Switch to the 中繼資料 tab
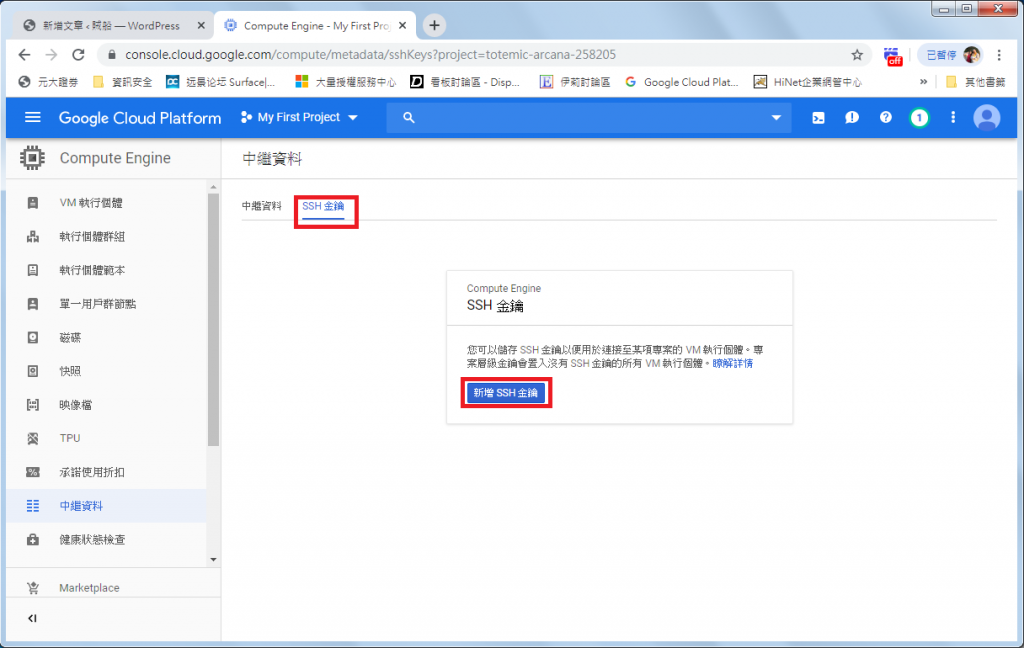Viewport: 1024px width, 648px height. coord(261,206)
